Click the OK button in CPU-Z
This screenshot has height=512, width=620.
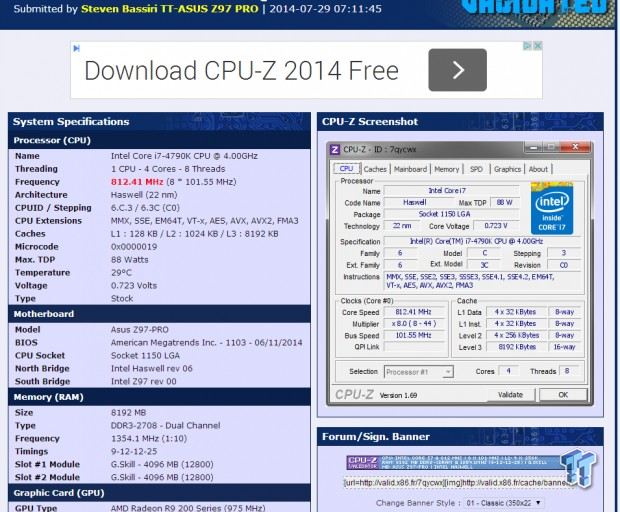click(563, 395)
